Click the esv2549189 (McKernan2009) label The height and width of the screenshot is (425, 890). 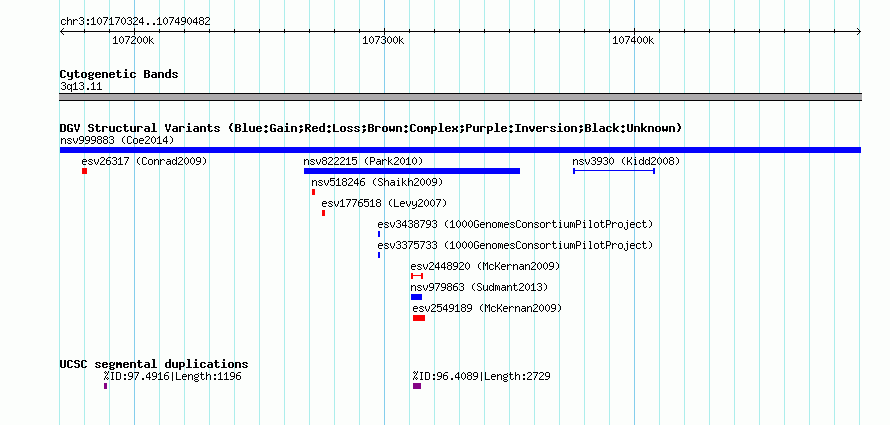(488, 308)
